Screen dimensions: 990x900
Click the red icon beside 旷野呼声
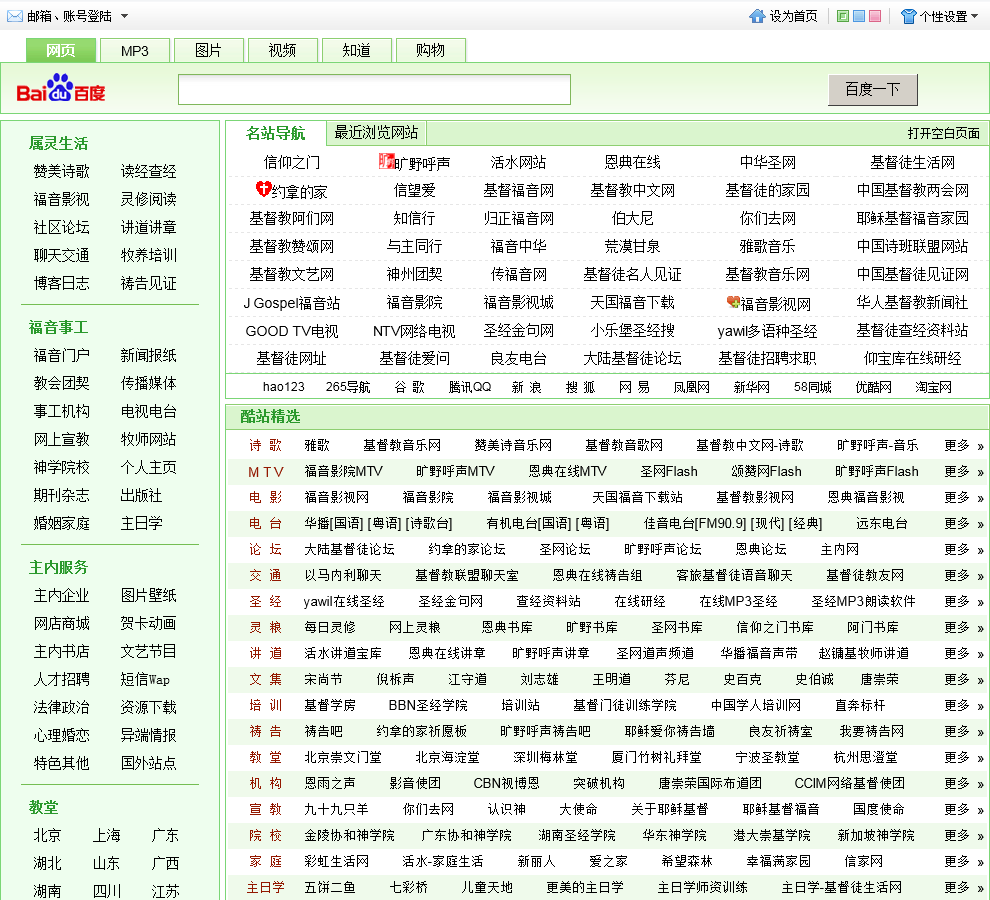(386, 161)
